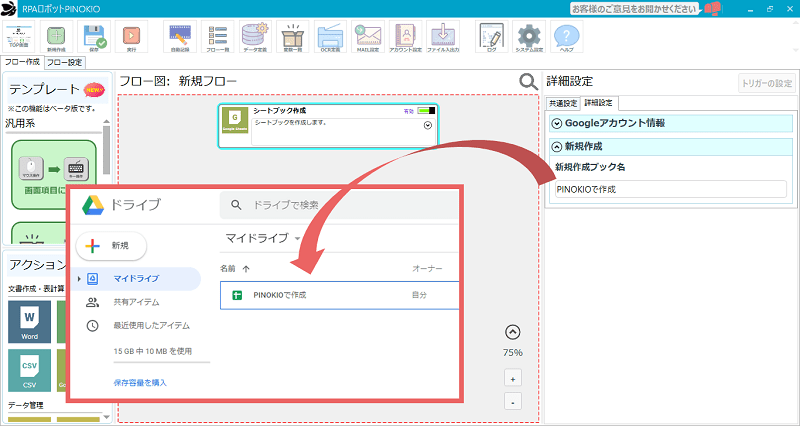Open the 共通設定 tab
The height and width of the screenshot is (426, 800).
click(x=563, y=104)
